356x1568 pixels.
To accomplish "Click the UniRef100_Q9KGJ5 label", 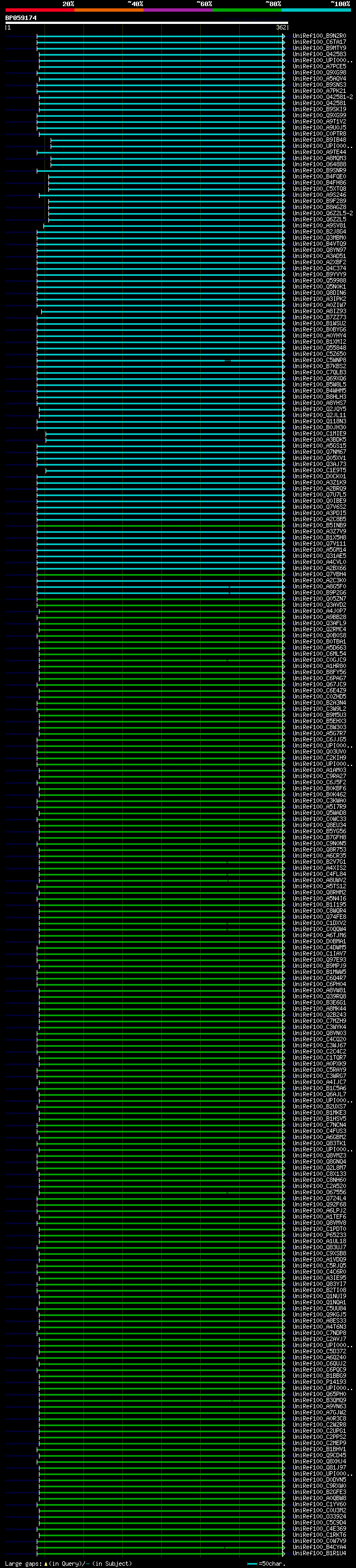I will pyautogui.click(x=319, y=1315).
